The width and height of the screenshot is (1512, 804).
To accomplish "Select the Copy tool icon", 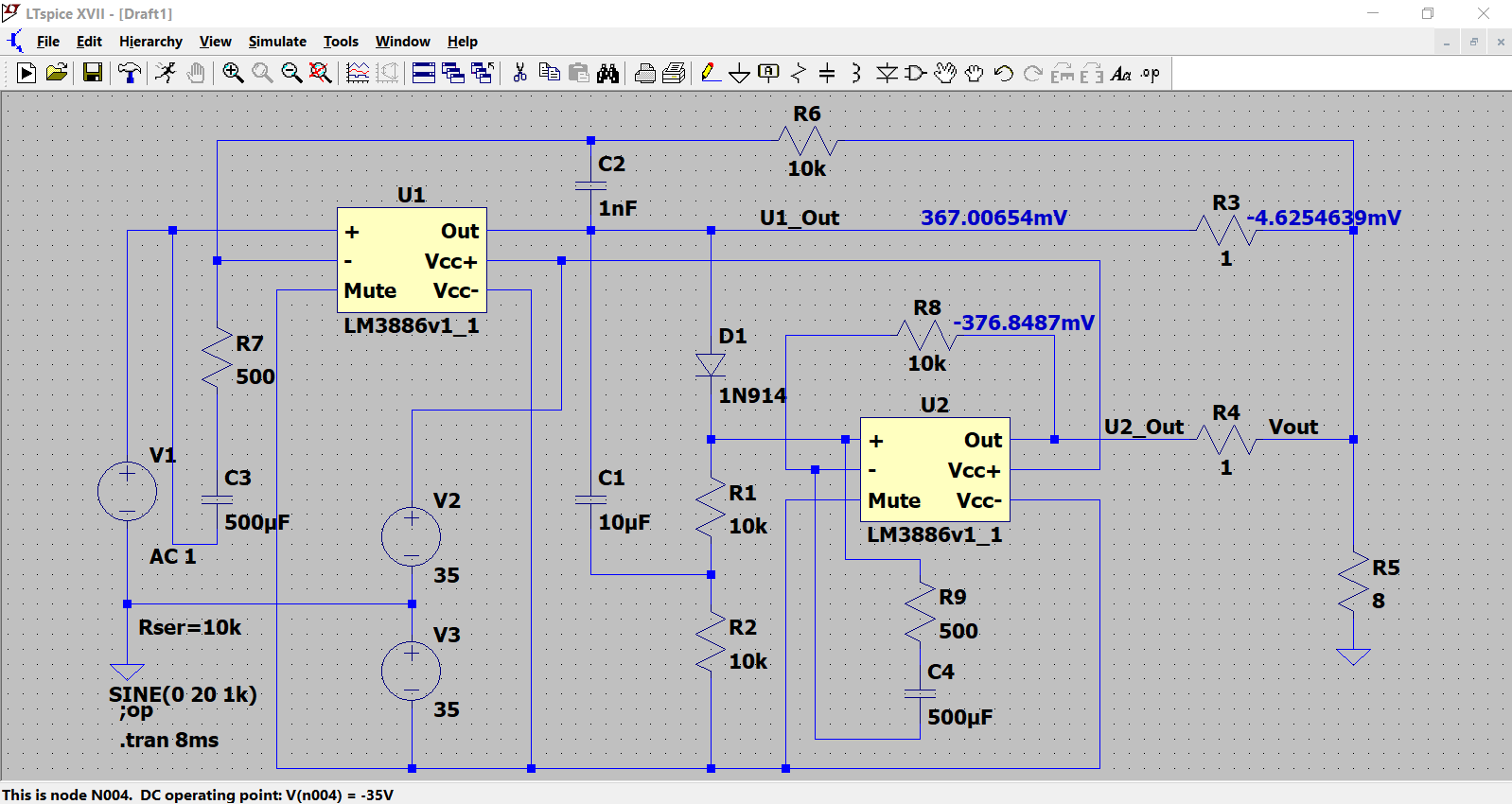I will pos(549,73).
